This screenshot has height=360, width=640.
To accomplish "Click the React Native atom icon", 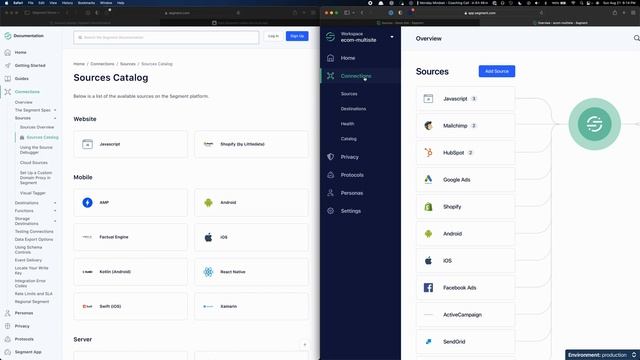I will (x=208, y=272).
